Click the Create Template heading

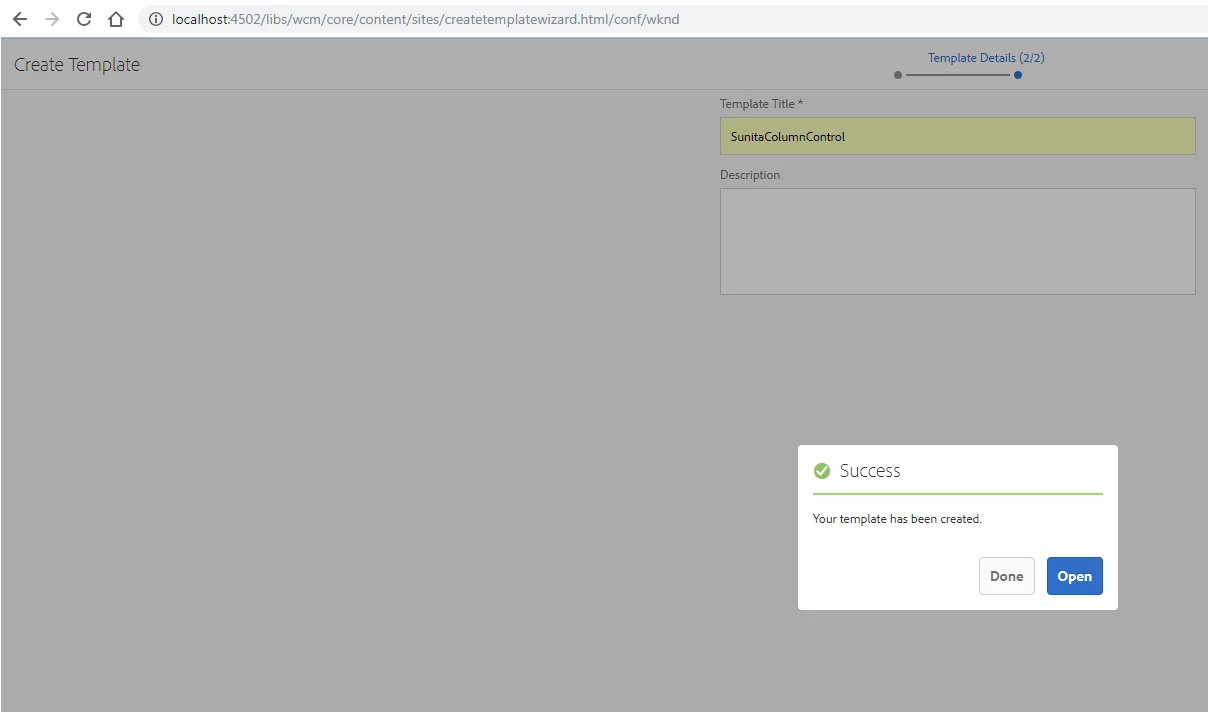coord(77,65)
